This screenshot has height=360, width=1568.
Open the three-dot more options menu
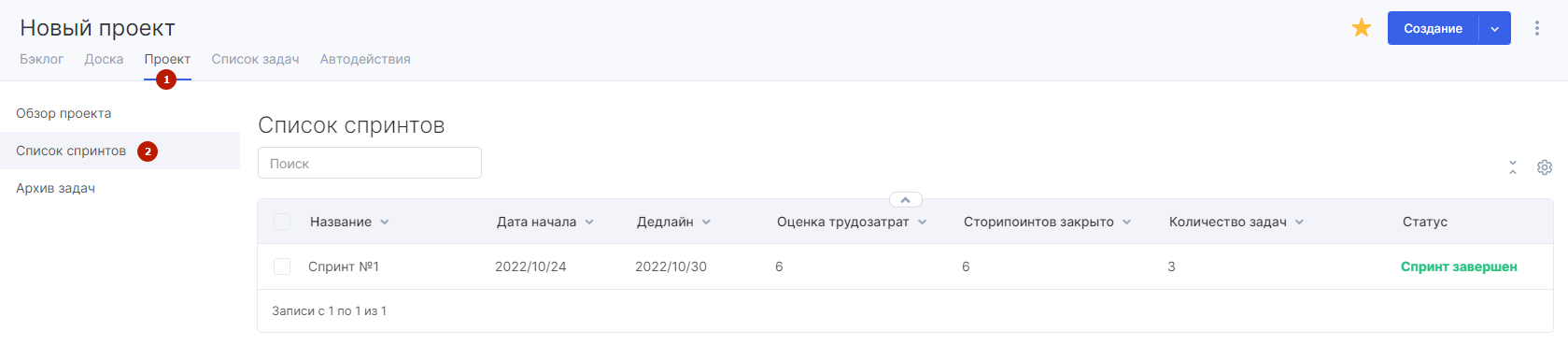pos(1536,28)
